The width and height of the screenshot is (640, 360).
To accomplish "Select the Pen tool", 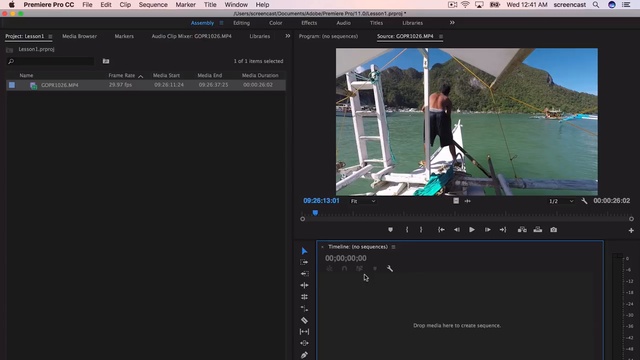I will 304,355.
